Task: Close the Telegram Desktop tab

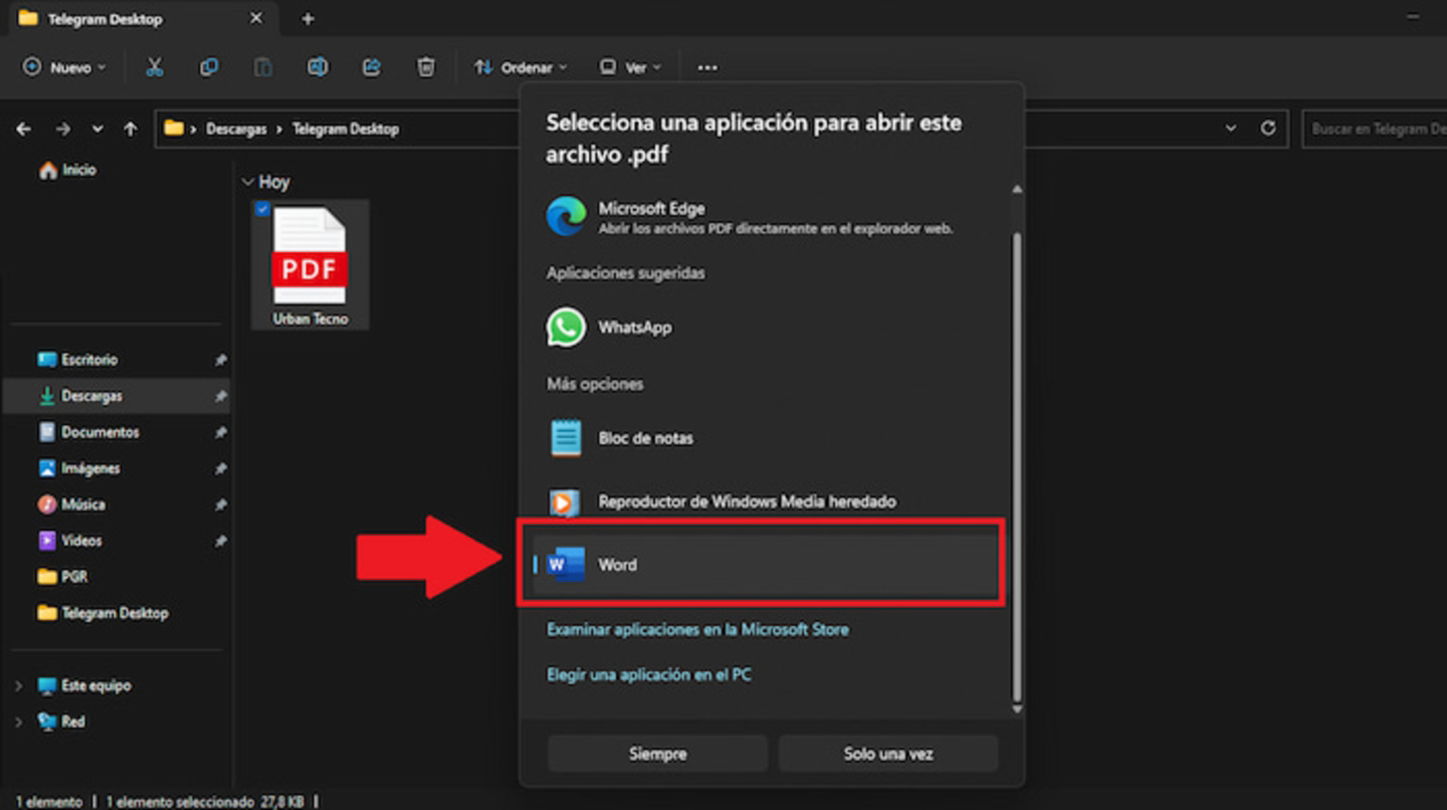Action: (x=256, y=18)
